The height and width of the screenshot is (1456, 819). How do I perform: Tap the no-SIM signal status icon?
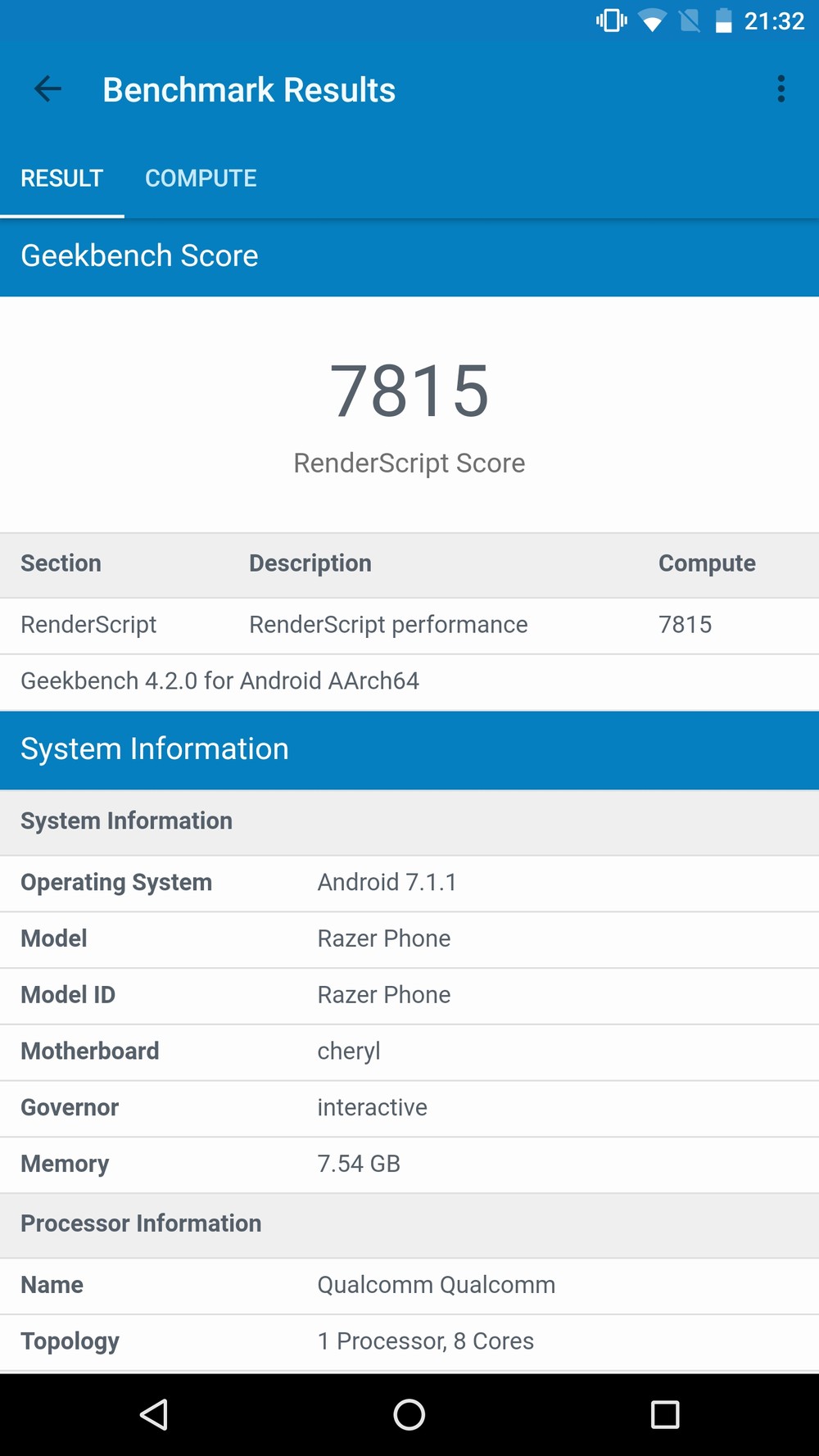tap(690, 21)
